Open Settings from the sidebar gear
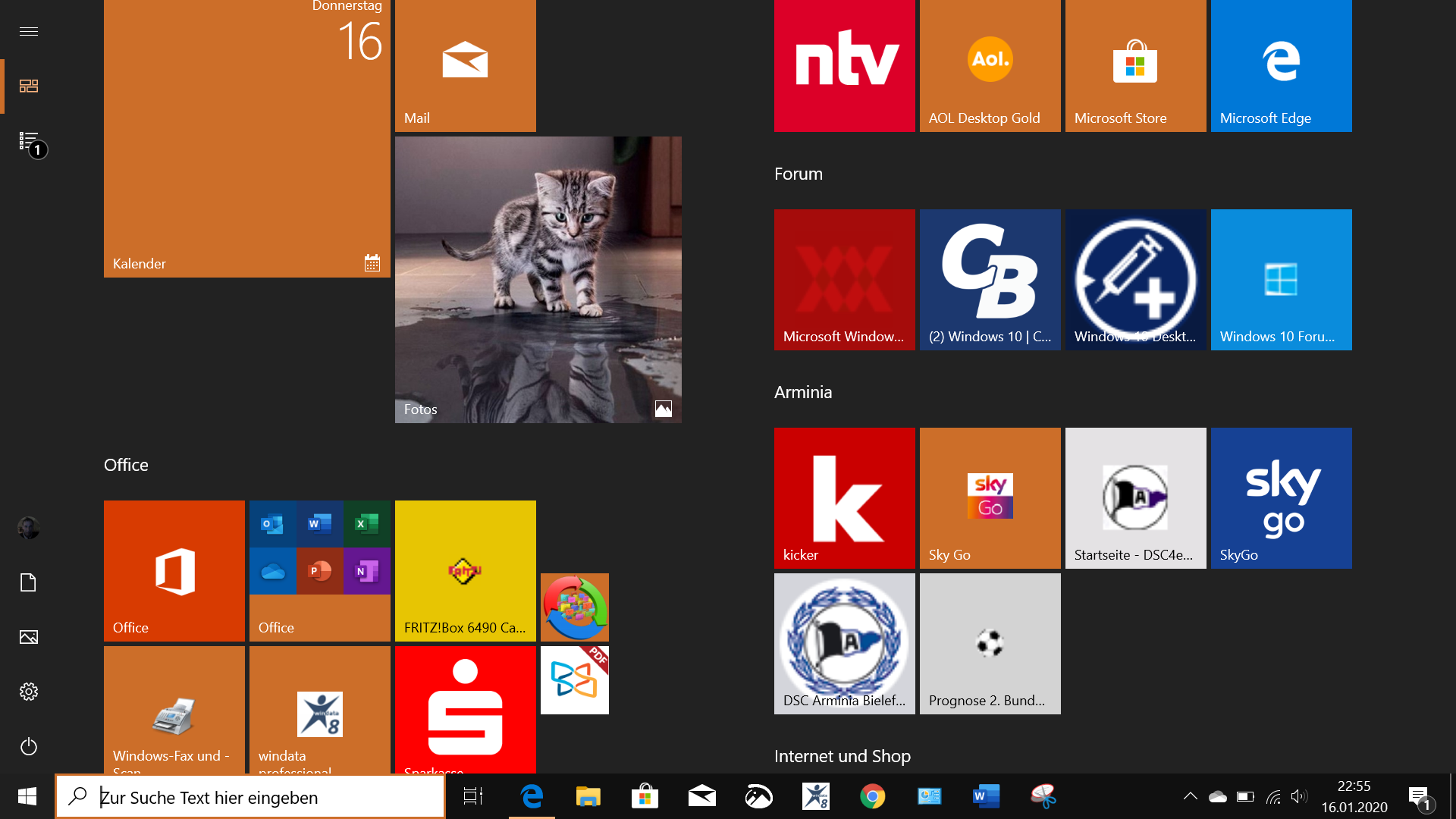Screen dimensions: 1456x819 point(29,692)
